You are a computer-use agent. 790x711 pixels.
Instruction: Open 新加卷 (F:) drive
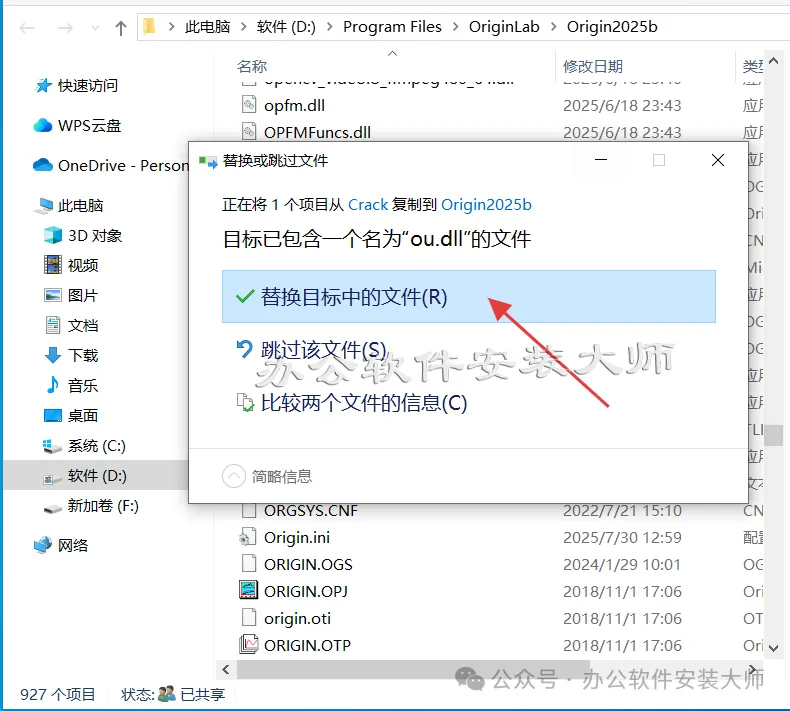(x=103, y=505)
